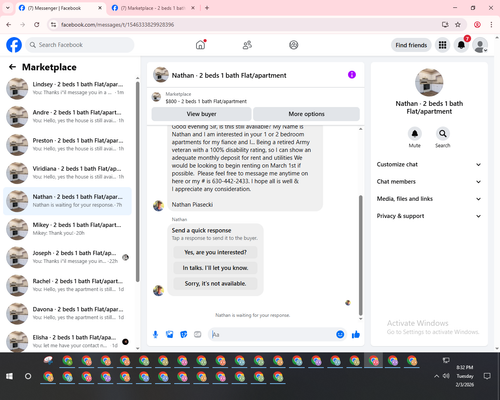Click the More options button
The image size is (500, 400).
pos(306,114)
